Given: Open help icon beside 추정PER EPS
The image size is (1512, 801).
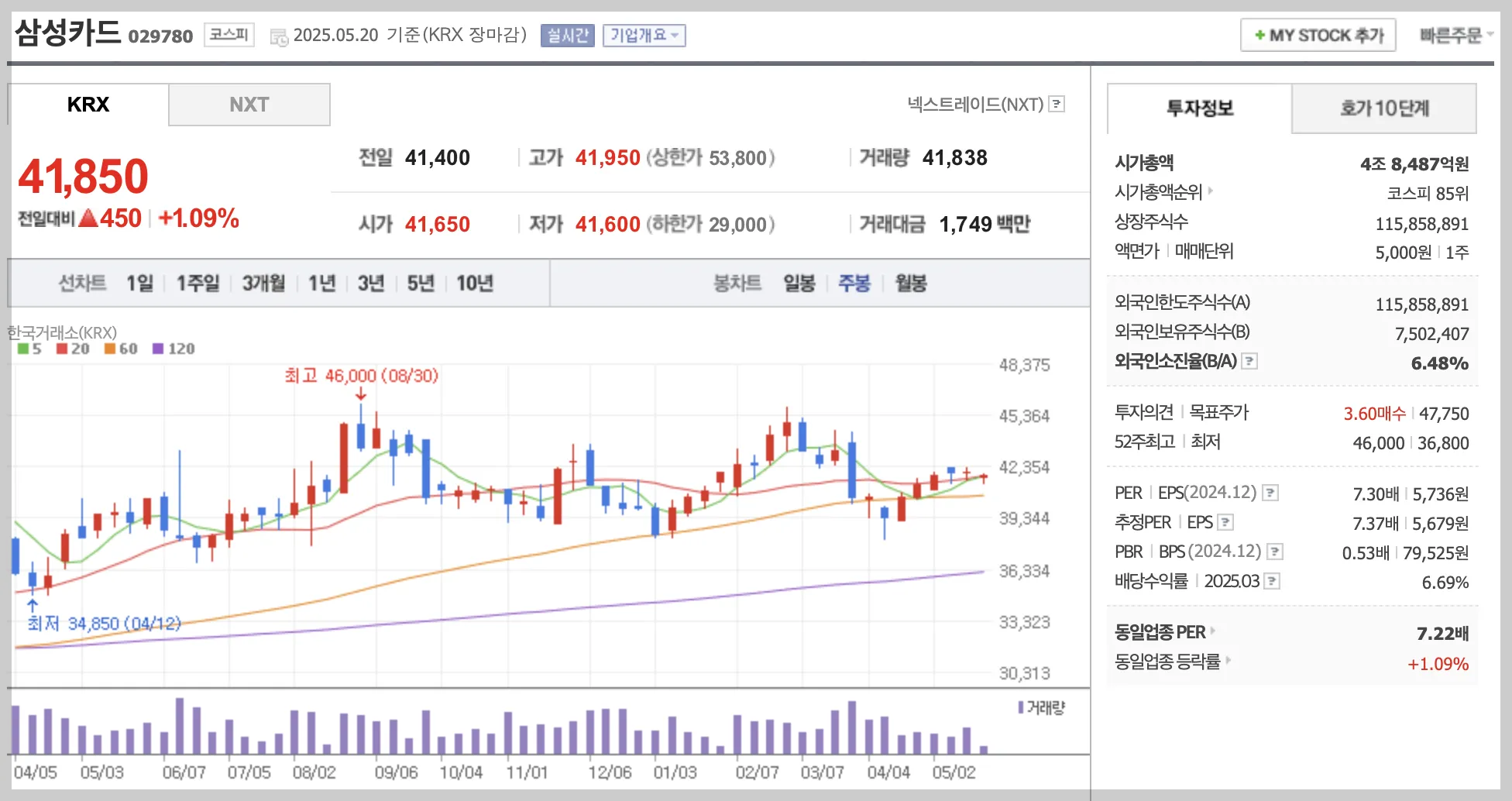Looking at the screenshot, I should click(x=1225, y=522).
